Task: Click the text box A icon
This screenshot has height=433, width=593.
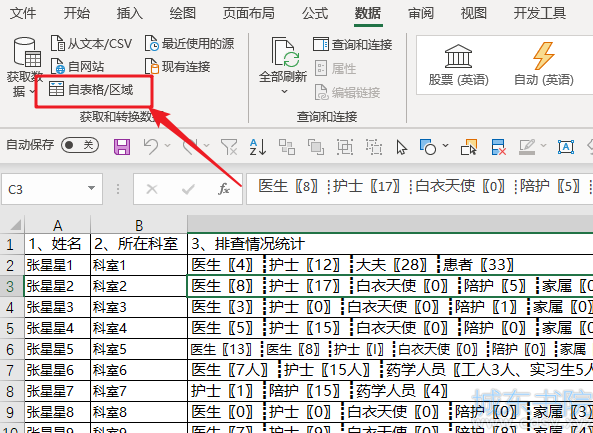Action: [566, 147]
